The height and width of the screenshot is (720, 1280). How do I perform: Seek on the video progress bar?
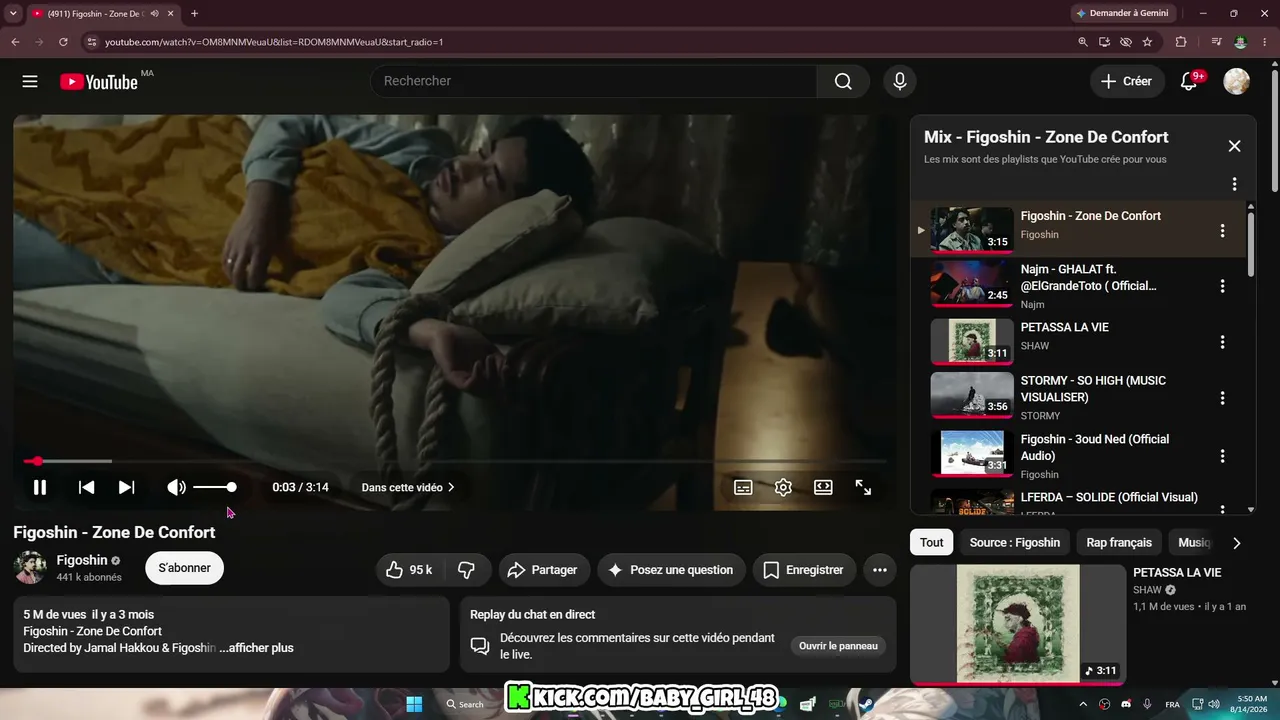point(456,461)
